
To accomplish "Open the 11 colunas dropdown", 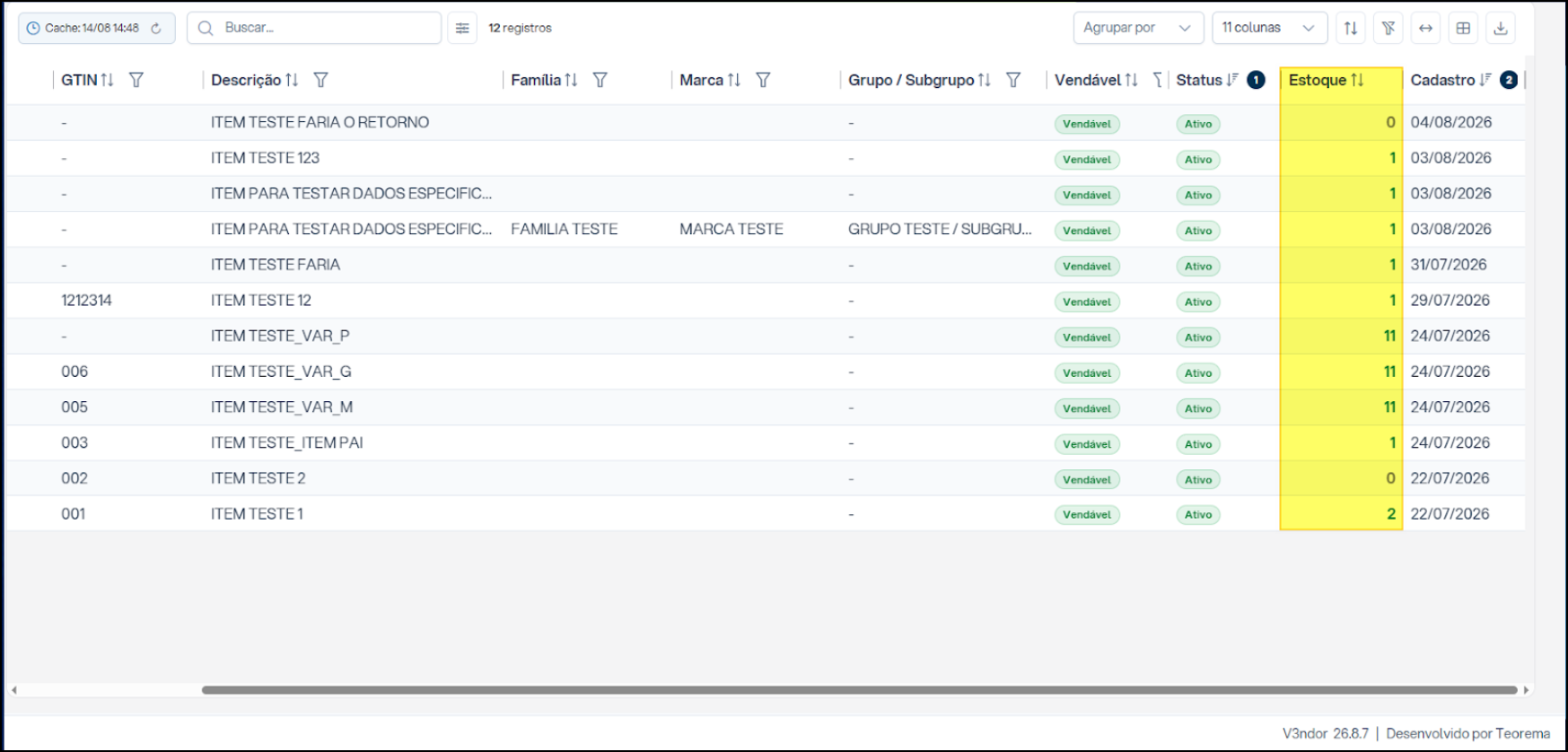I will pyautogui.click(x=1269, y=28).
